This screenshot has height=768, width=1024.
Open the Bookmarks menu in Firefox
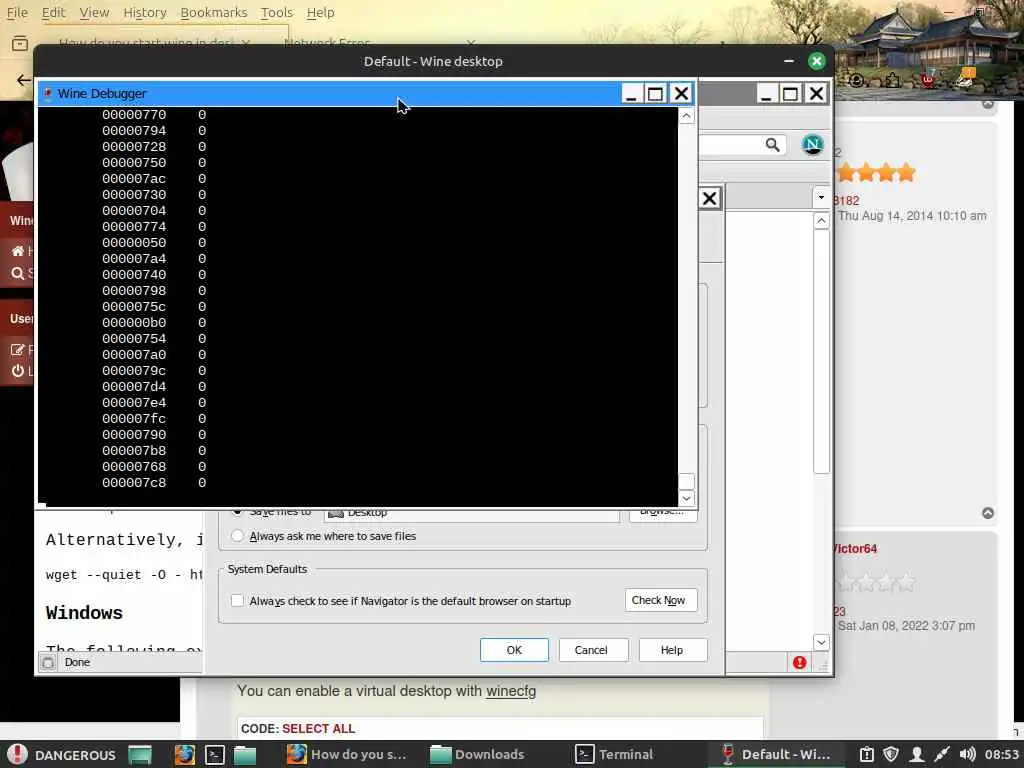[x=214, y=12]
